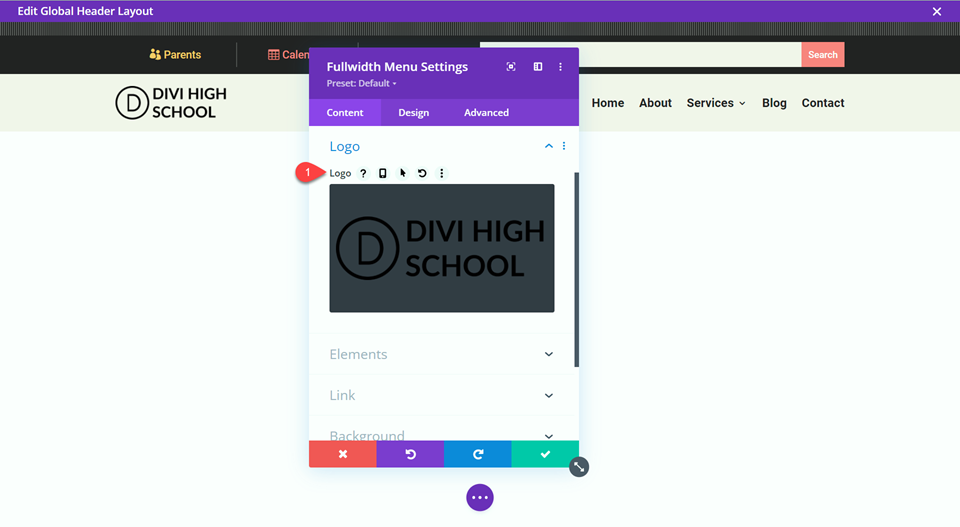The image size is (960, 527).
Task: Open the Contact menu item
Action: (823, 103)
